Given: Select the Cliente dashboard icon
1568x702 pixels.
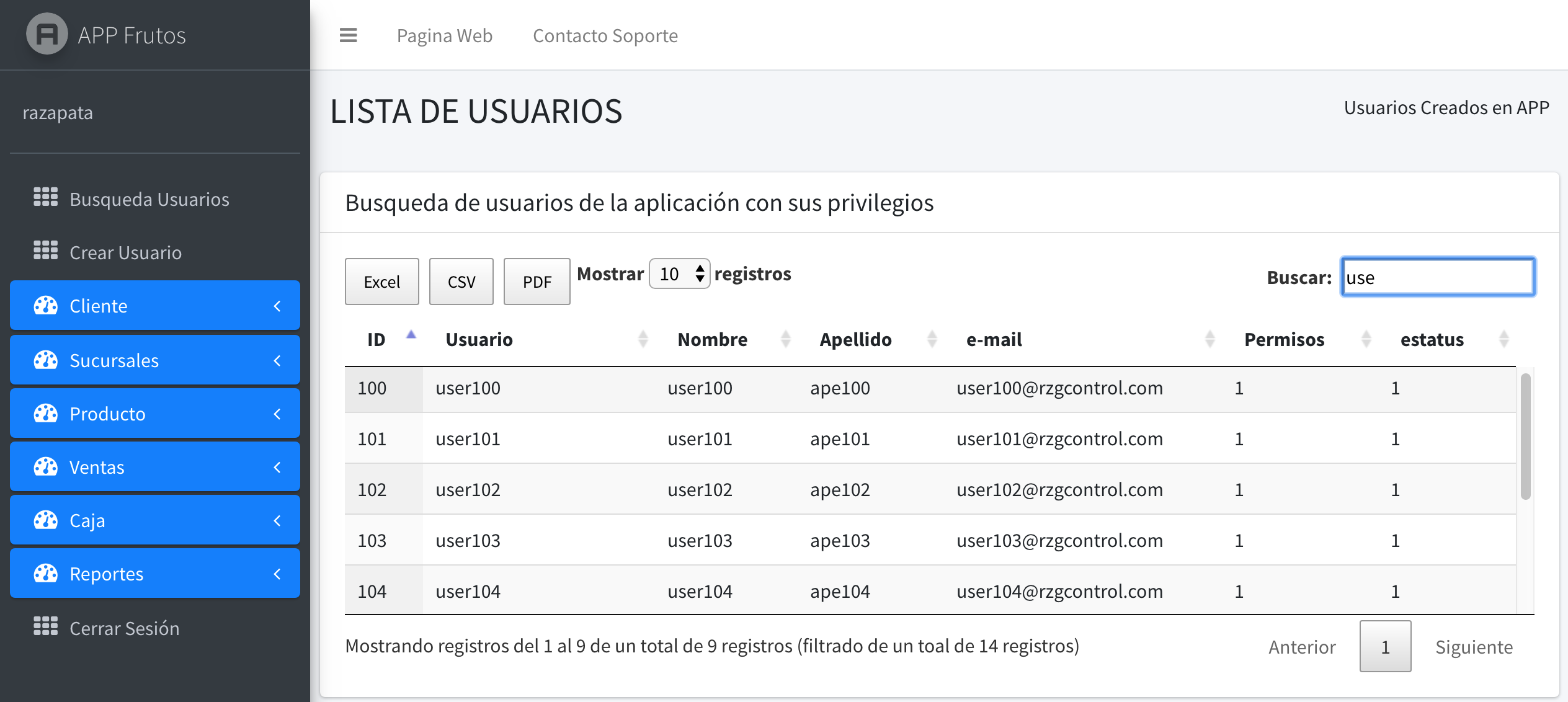Looking at the screenshot, I should [46, 305].
